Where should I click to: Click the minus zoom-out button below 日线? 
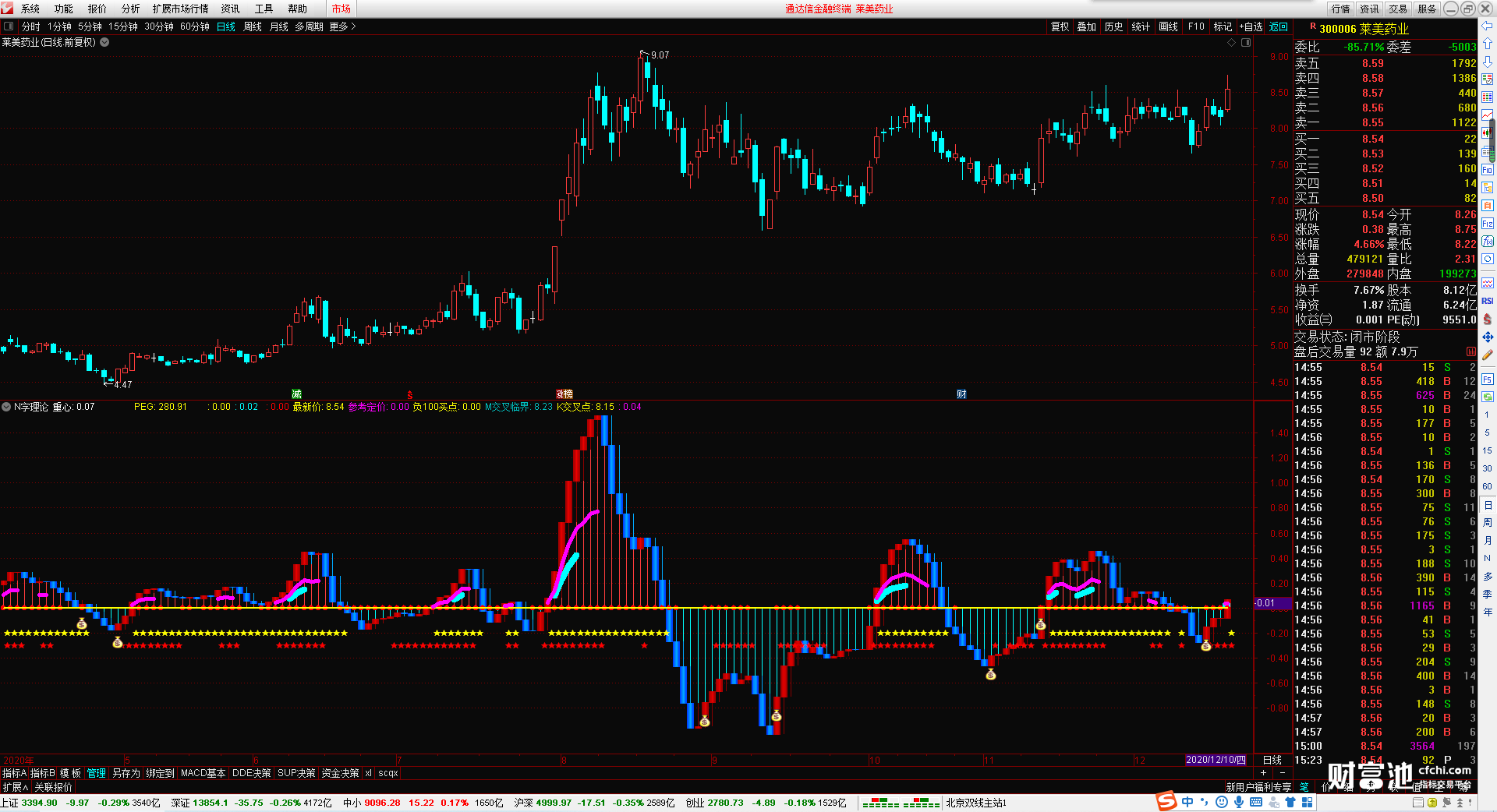pos(1283,773)
